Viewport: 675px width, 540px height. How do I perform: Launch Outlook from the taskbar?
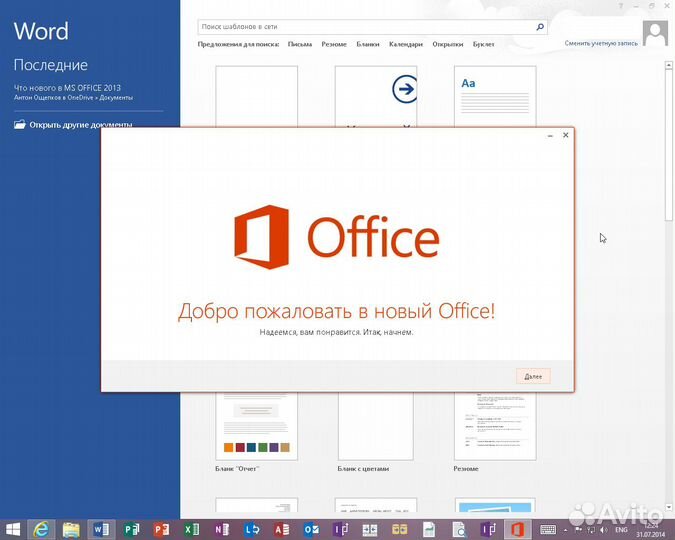click(x=311, y=530)
